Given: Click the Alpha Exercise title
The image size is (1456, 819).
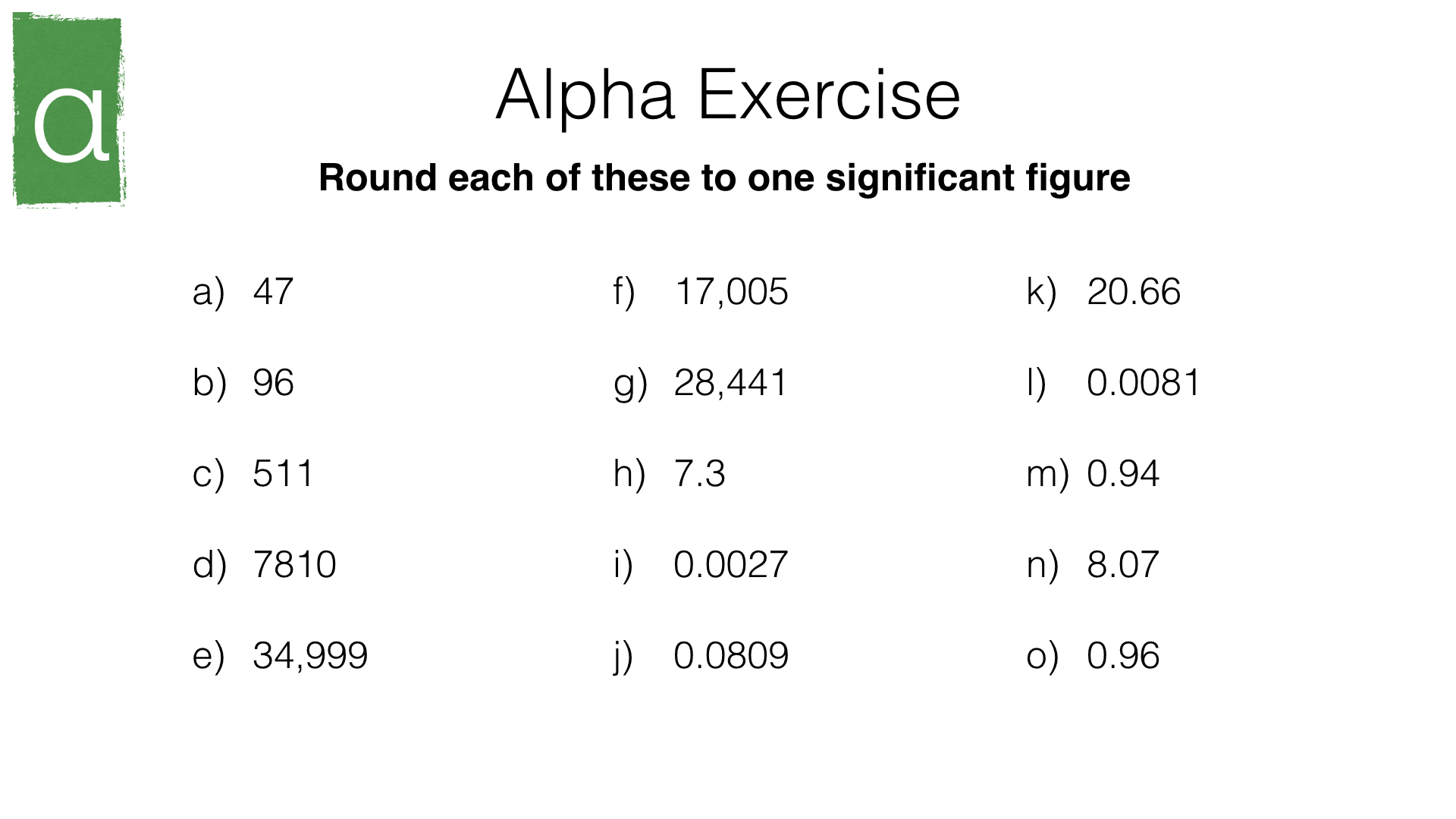Looking at the screenshot, I should pos(728,96).
